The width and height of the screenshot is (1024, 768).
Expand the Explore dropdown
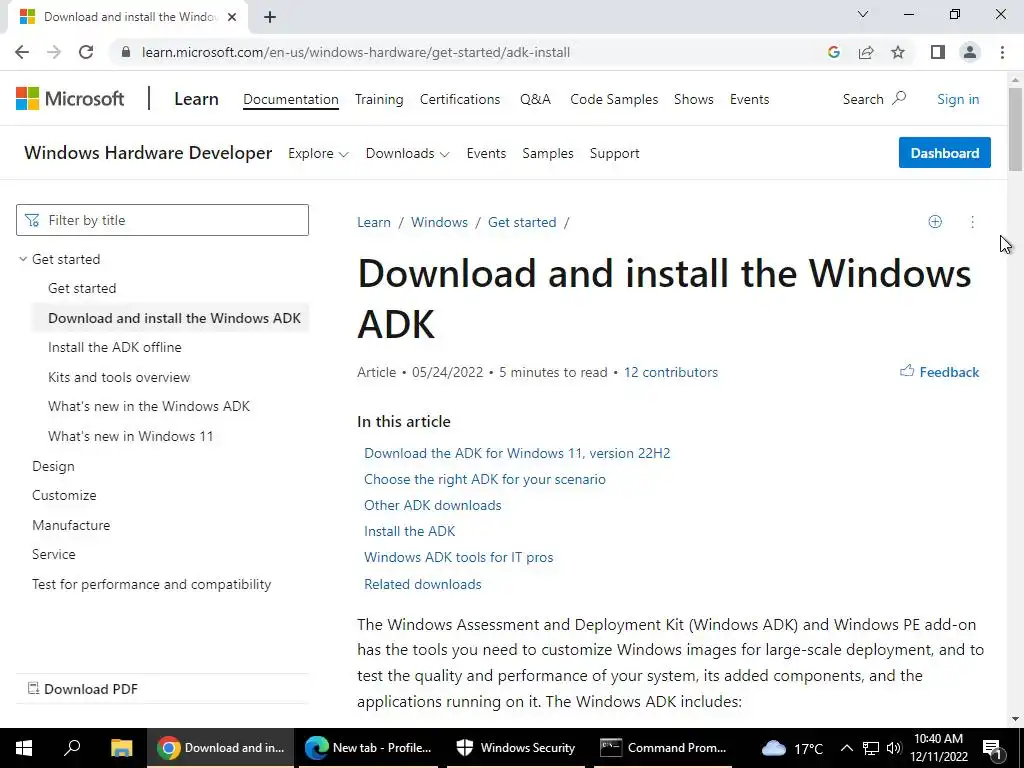pyautogui.click(x=318, y=153)
